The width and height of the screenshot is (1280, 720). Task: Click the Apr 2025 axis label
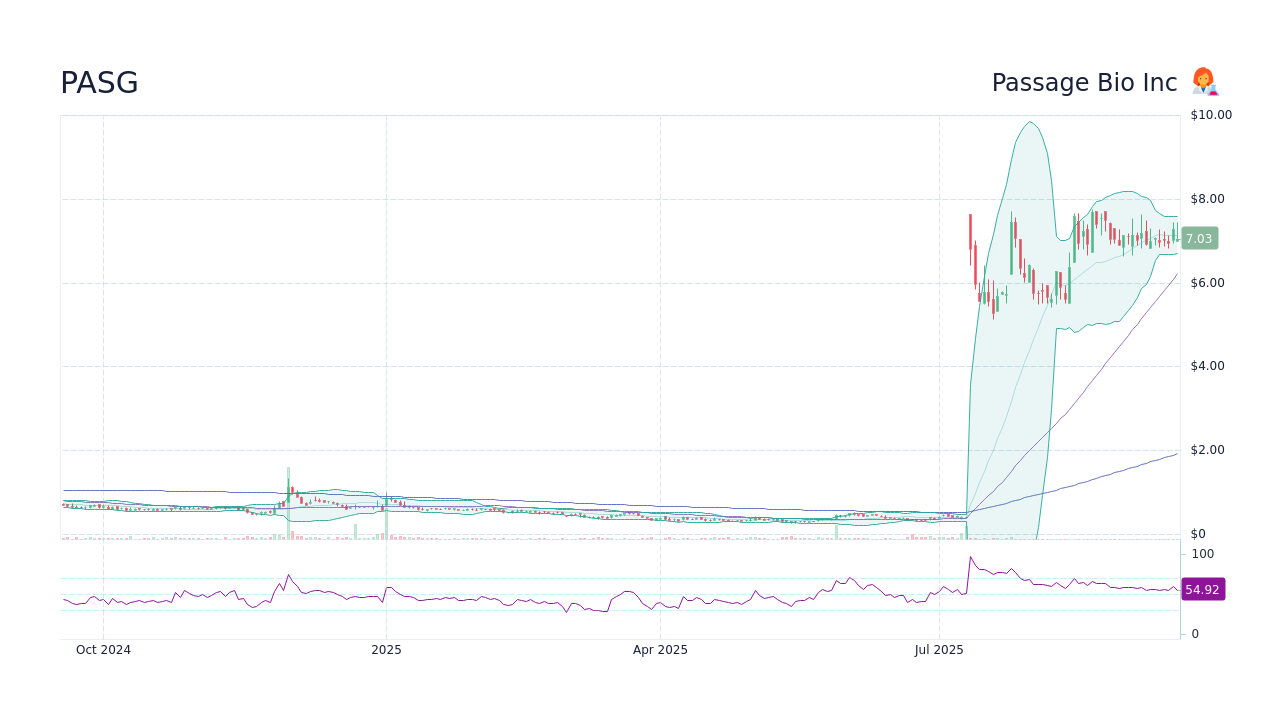(x=660, y=649)
